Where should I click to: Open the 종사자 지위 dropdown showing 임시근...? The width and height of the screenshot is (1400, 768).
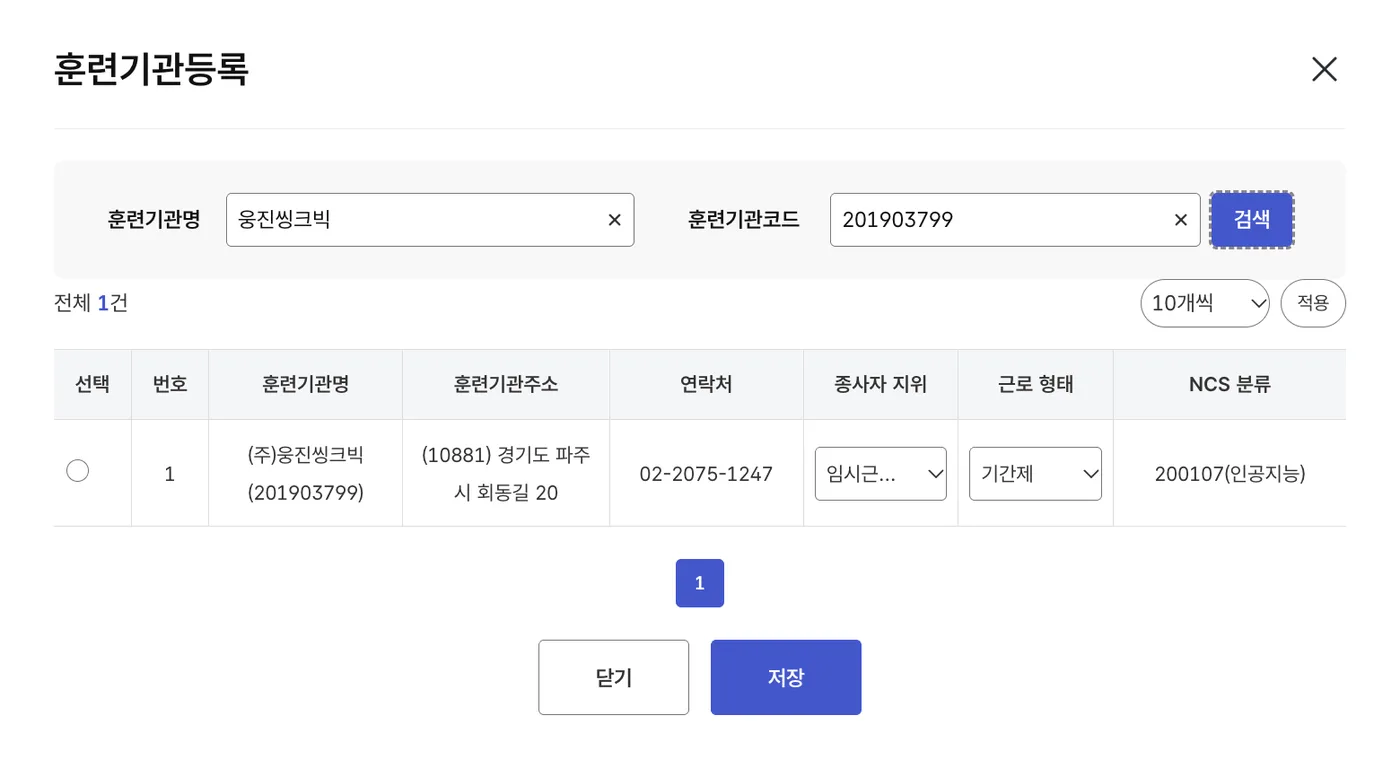pyautogui.click(x=881, y=474)
